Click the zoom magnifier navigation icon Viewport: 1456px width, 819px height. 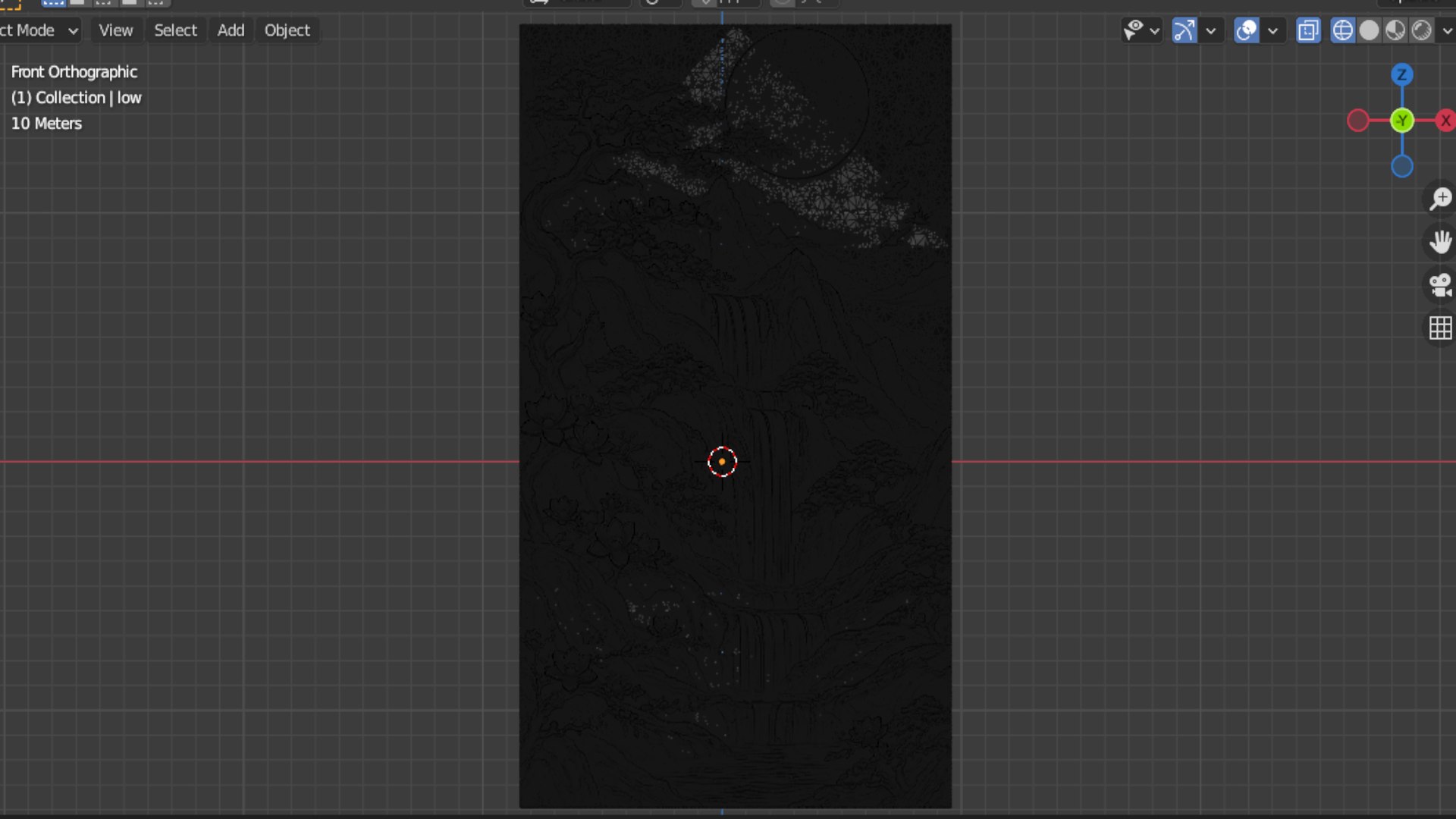click(1440, 199)
